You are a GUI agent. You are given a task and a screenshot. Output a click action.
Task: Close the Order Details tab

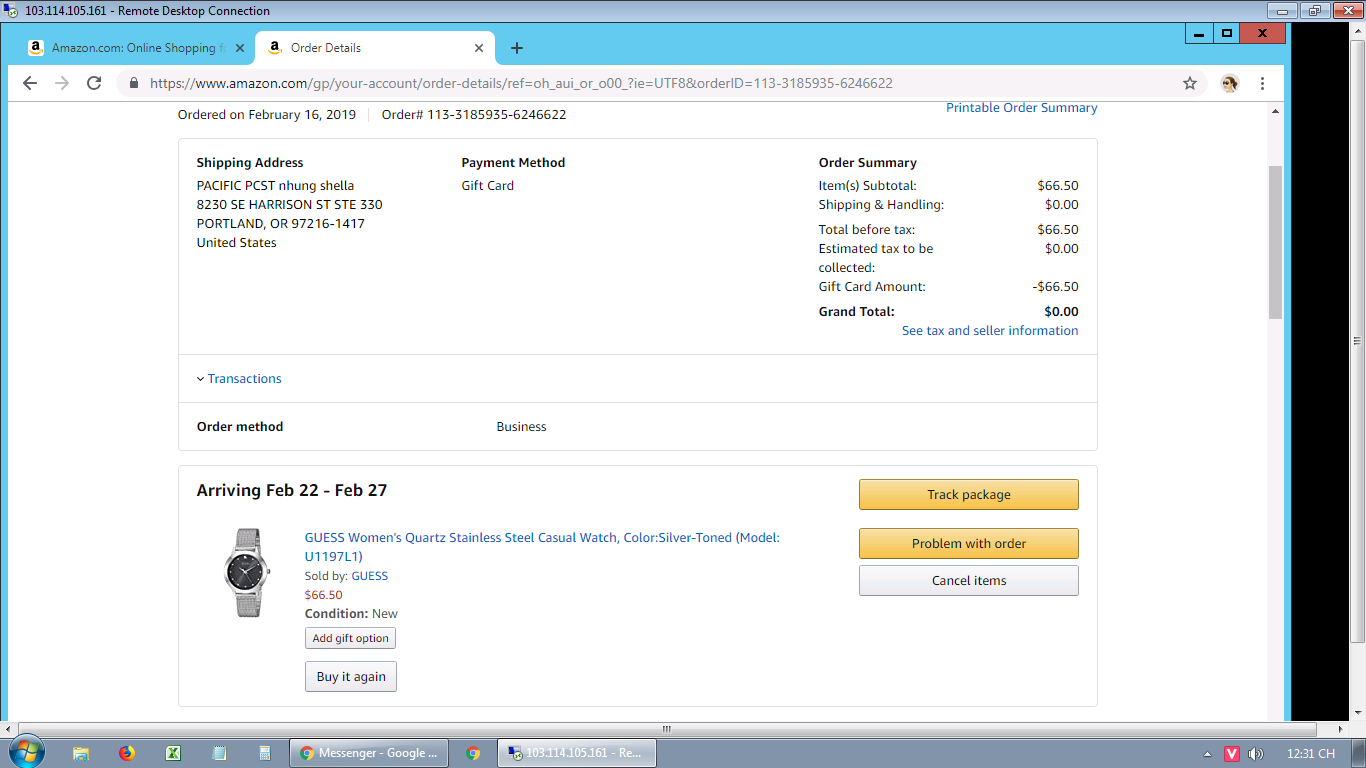tap(479, 48)
